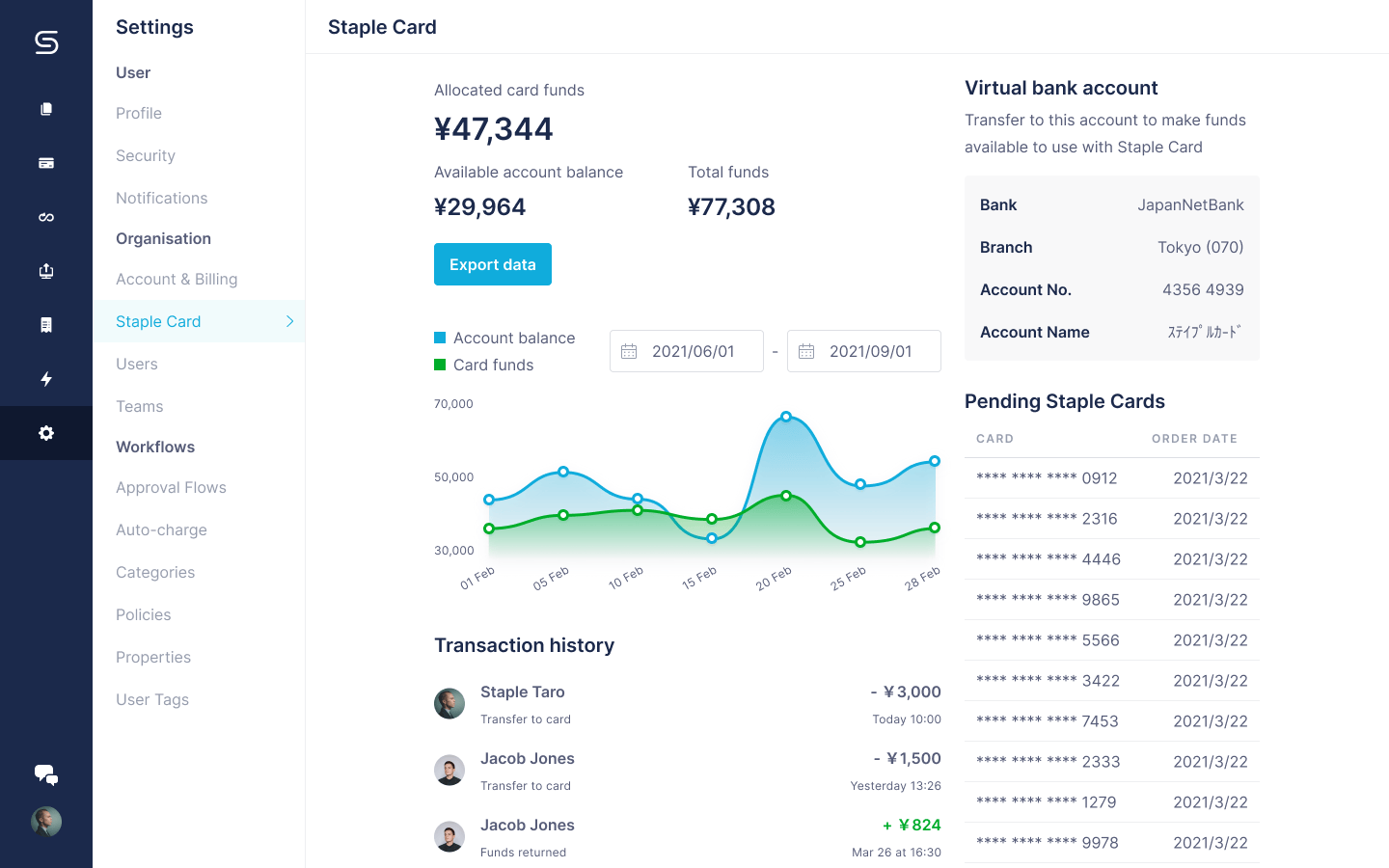The image size is (1389, 868).
Task: Open the Users settings page
Action: pyautogui.click(x=136, y=364)
